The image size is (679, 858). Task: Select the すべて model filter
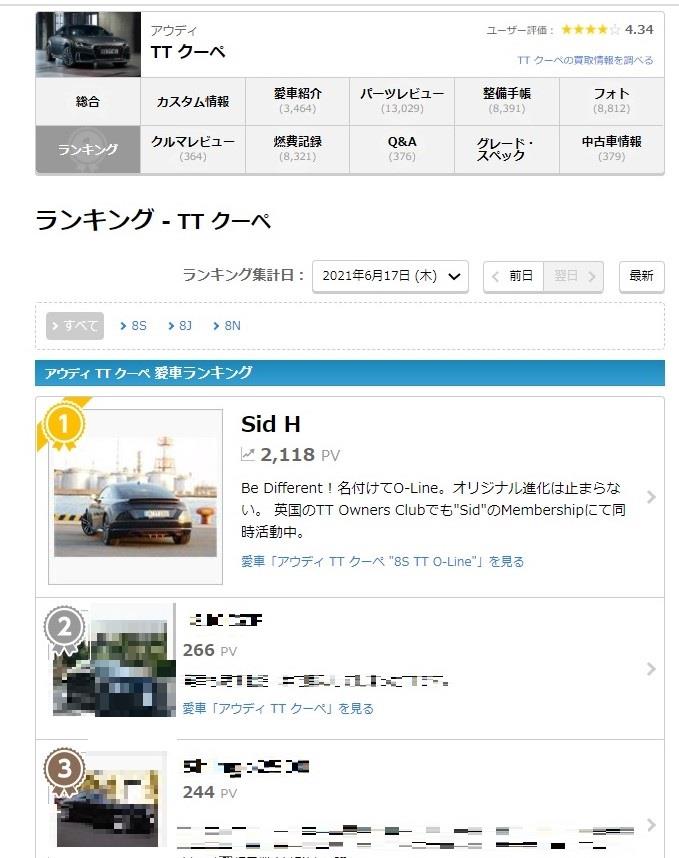click(x=75, y=326)
